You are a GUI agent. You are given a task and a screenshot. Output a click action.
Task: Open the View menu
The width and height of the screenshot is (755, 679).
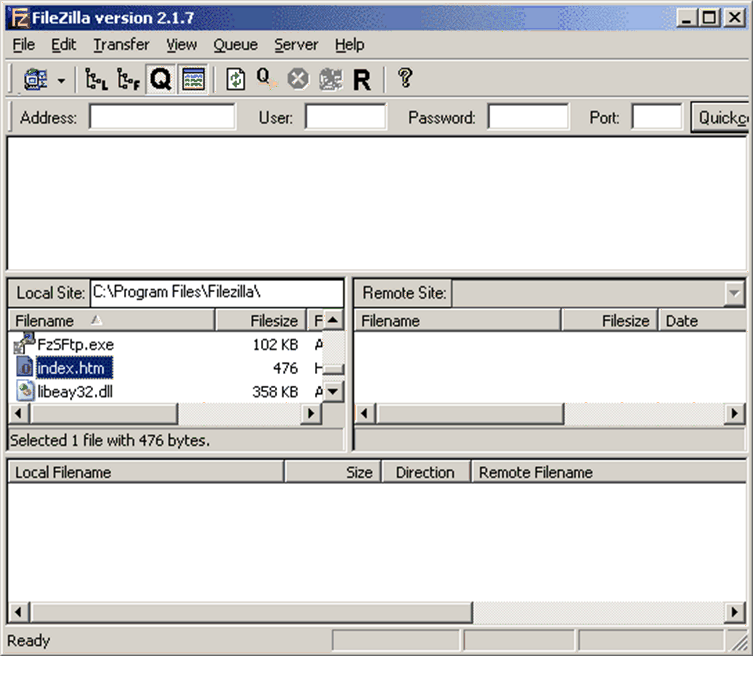(182, 45)
